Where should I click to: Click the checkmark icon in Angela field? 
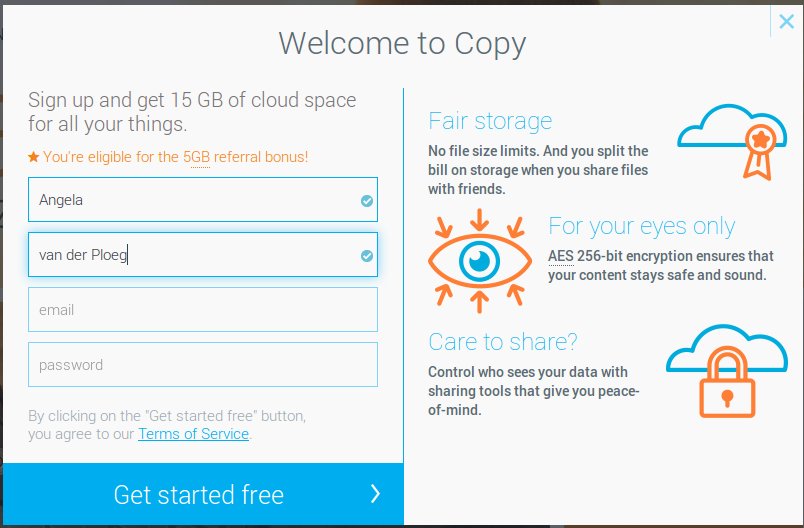pyautogui.click(x=367, y=201)
